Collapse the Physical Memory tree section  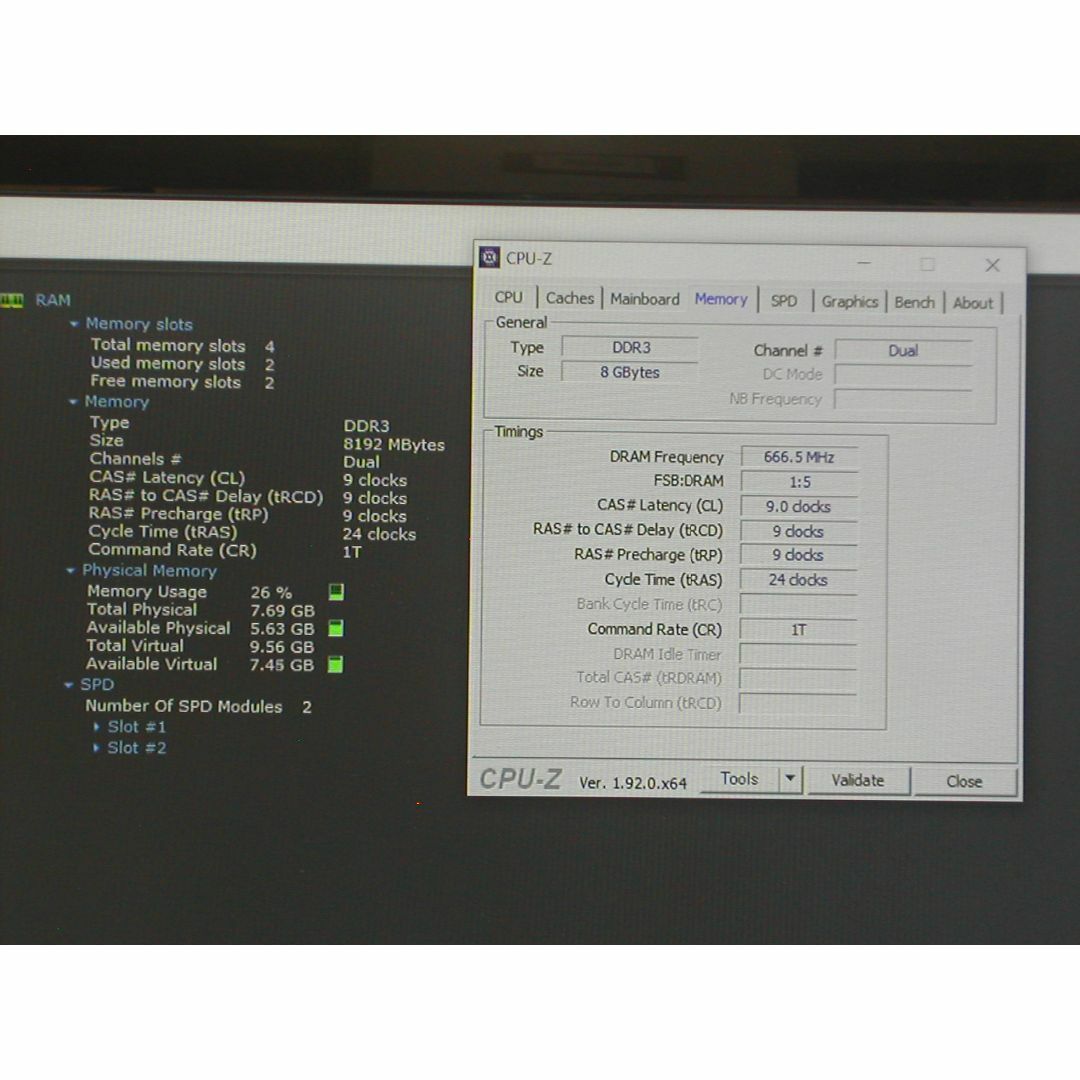[x=70, y=570]
